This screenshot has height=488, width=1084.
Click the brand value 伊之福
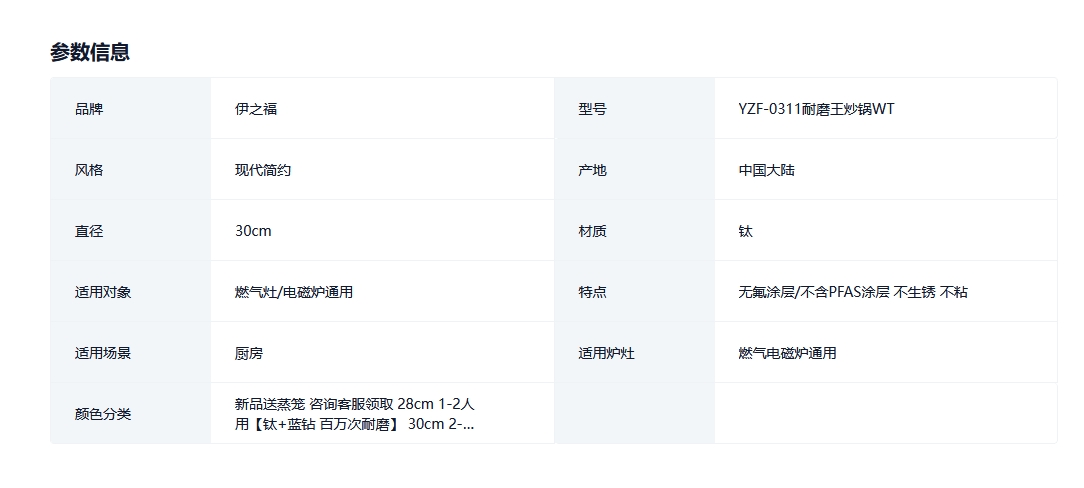pyautogui.click(x=256, y=109)
